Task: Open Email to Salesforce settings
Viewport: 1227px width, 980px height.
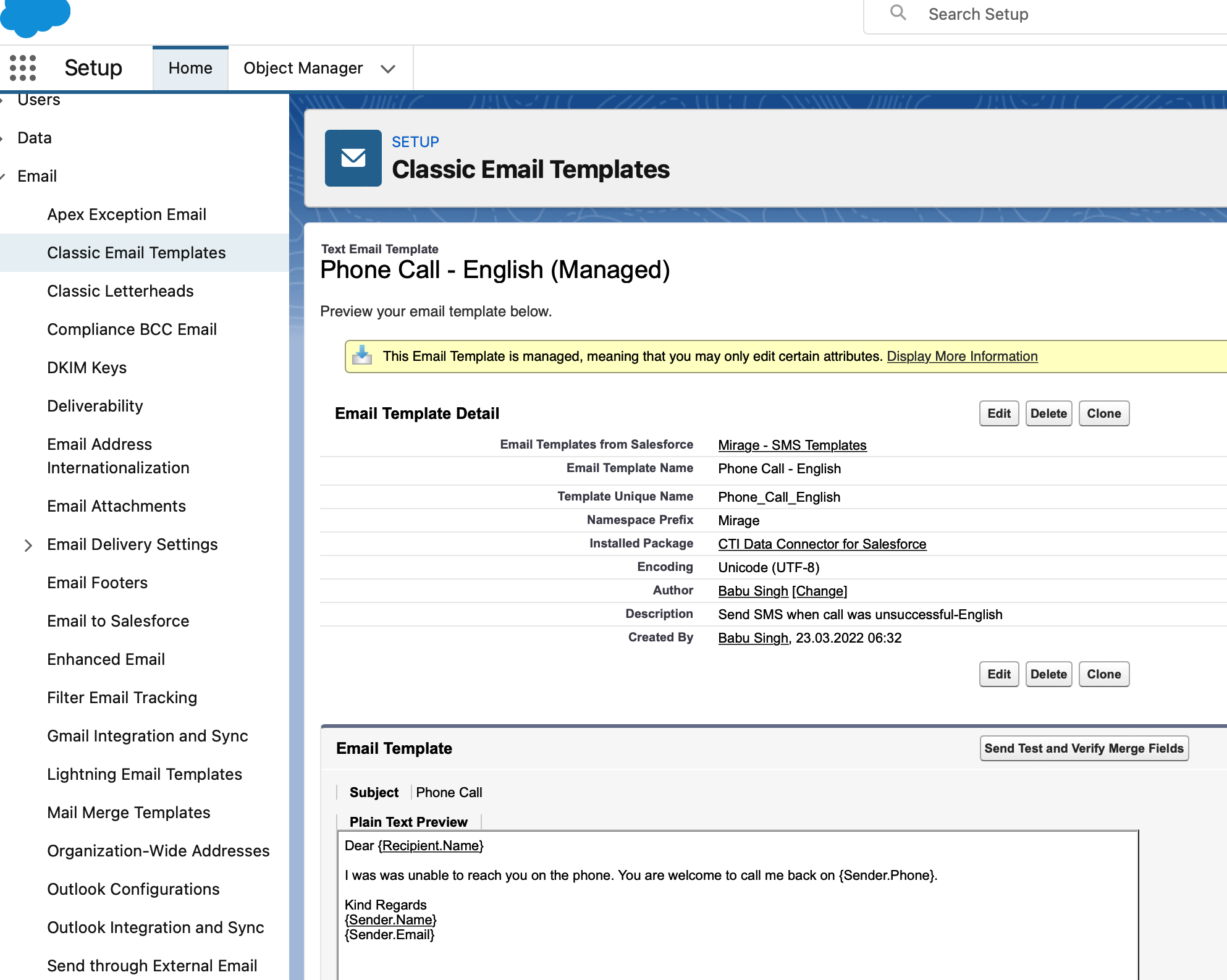Action: point(119,621)
